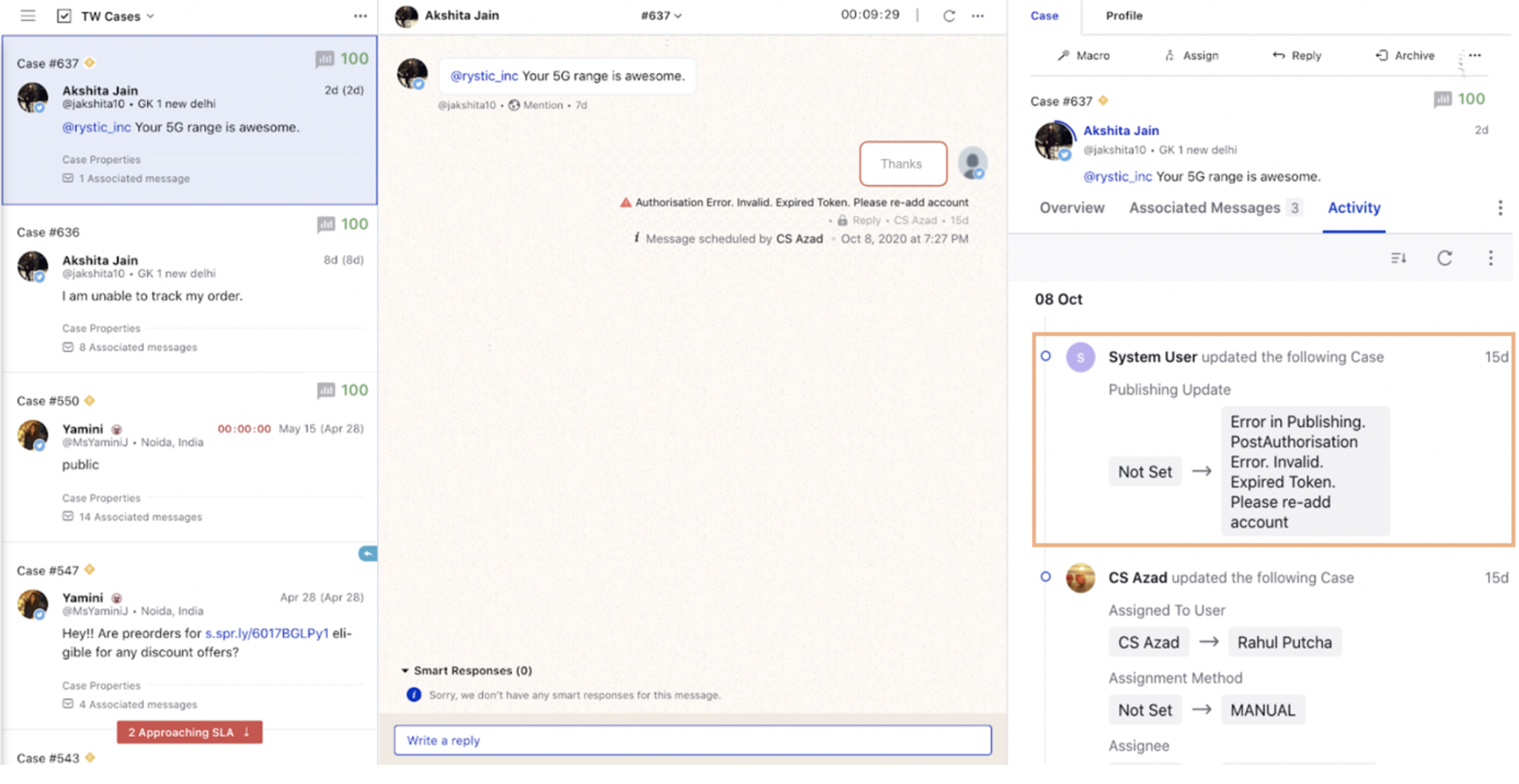Click the authorisation error warning icon
This screenshot has height=784, width=1519.
[625, 202]
